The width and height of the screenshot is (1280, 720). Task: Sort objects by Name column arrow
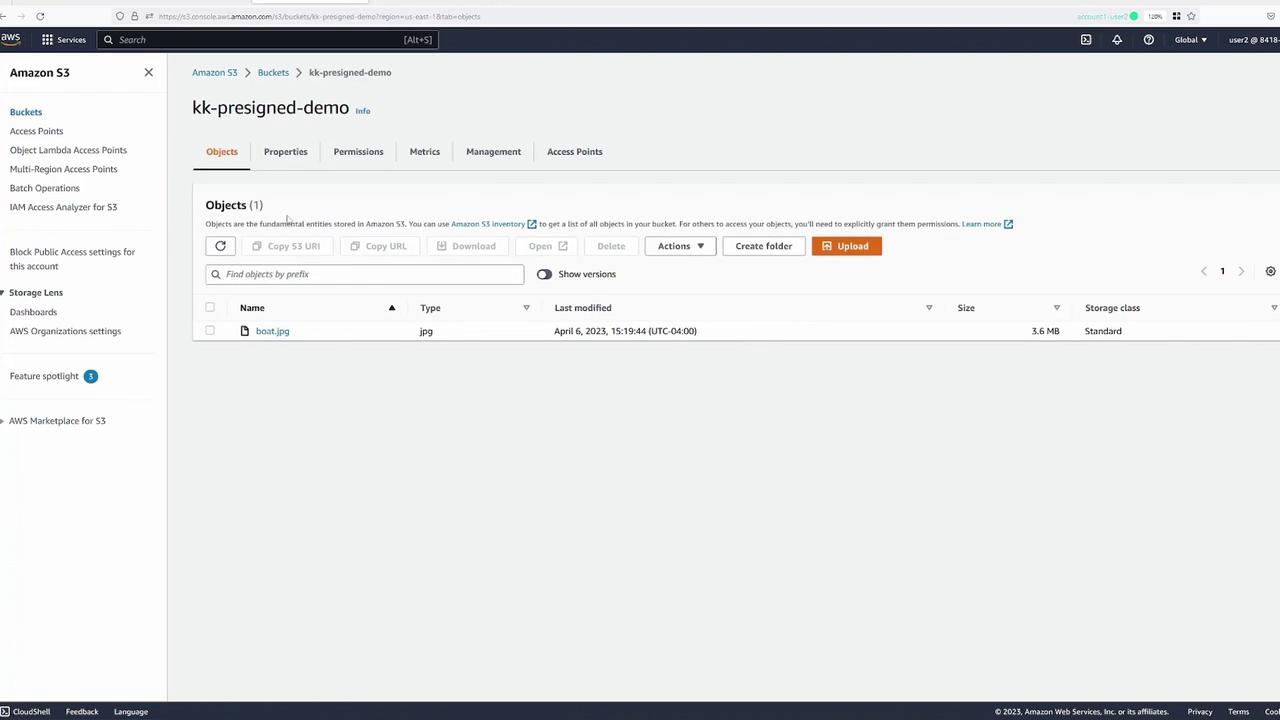(392, 308)
